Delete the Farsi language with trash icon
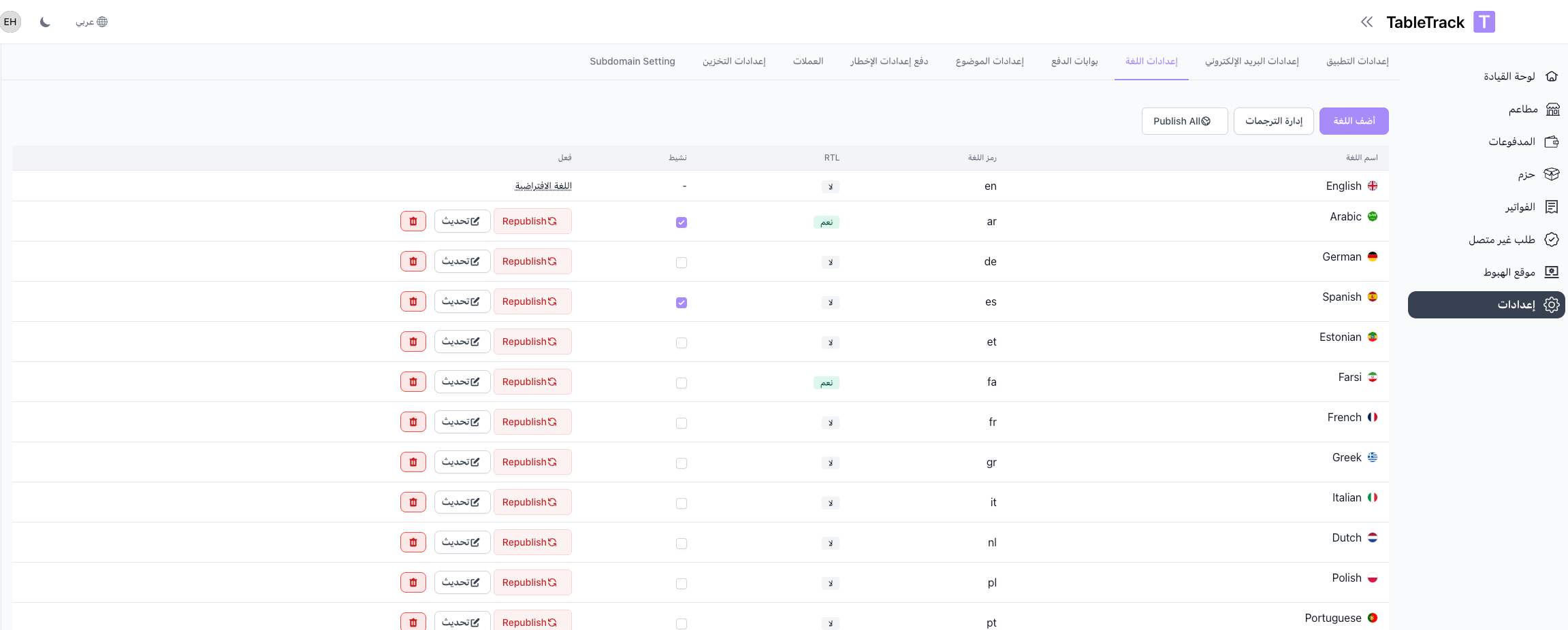 413,382
